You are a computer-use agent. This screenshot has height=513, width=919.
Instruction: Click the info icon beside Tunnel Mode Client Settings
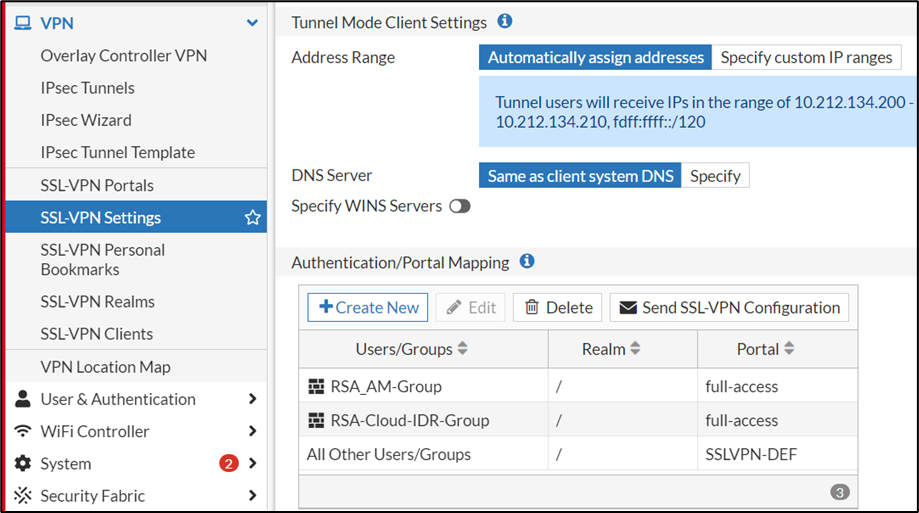505,21
